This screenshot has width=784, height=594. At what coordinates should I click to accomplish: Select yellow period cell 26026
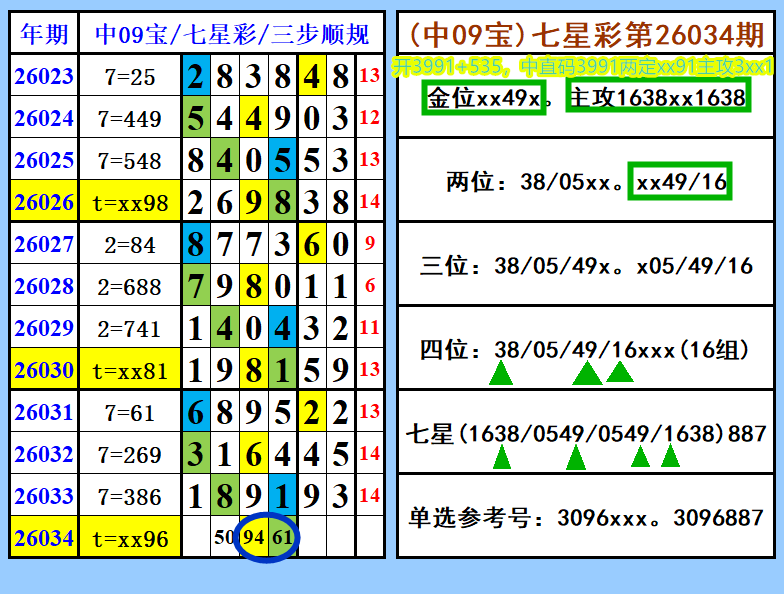[44, 202]
